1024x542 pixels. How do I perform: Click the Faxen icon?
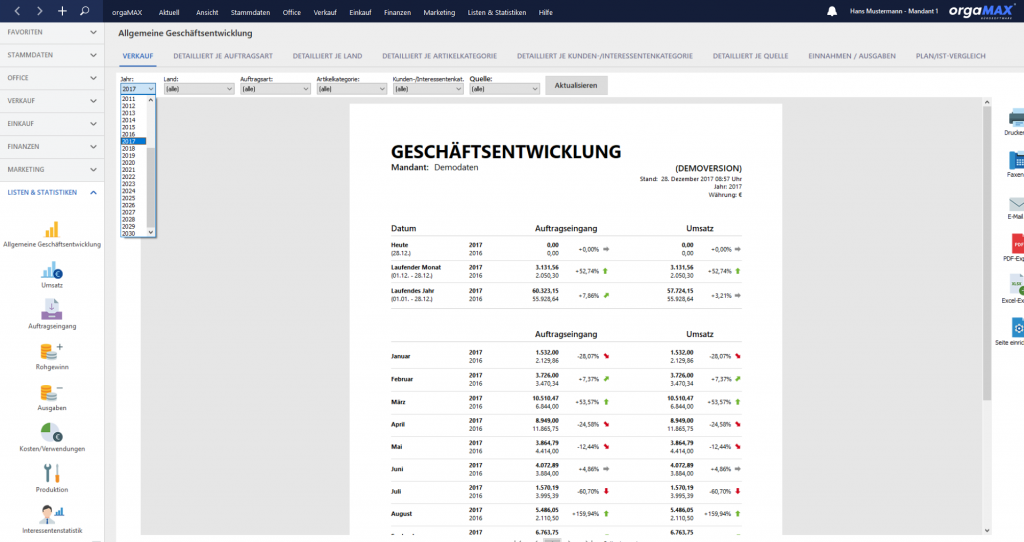1016,160
